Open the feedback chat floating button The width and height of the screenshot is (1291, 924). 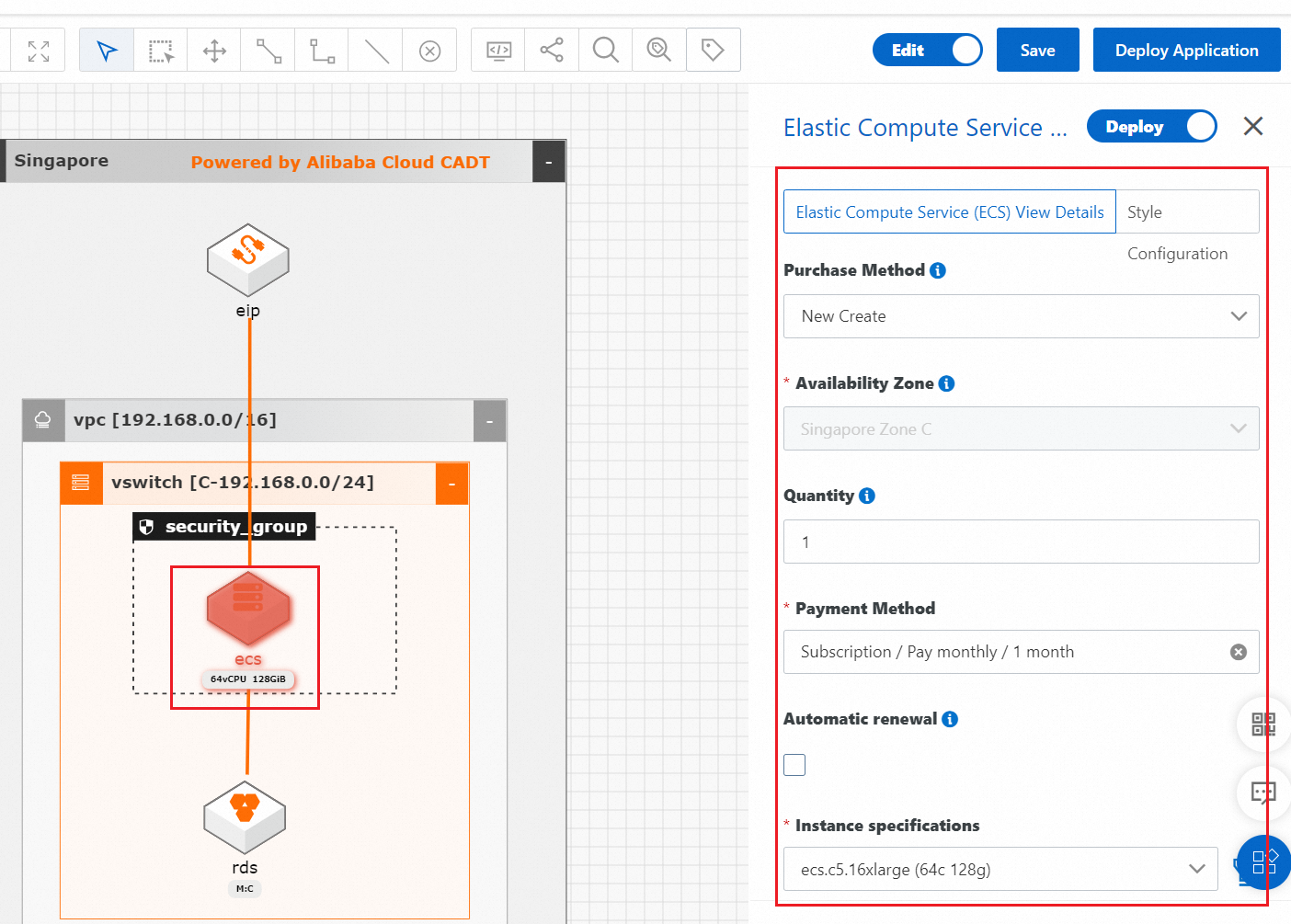1263,793
